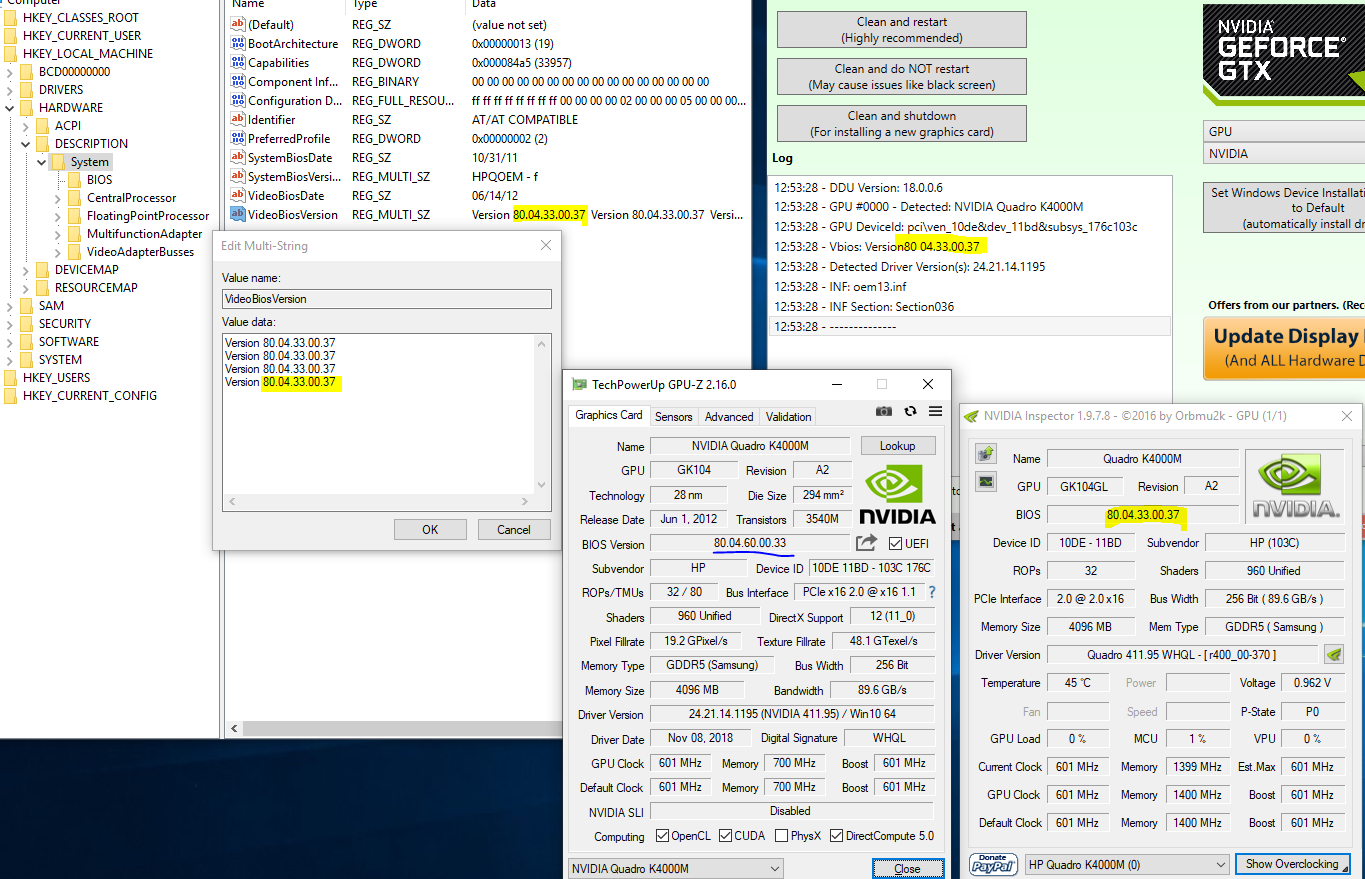1365x879 pixels.
Task: Click the GPU-Z refresh icon
Action: point(910,411)
